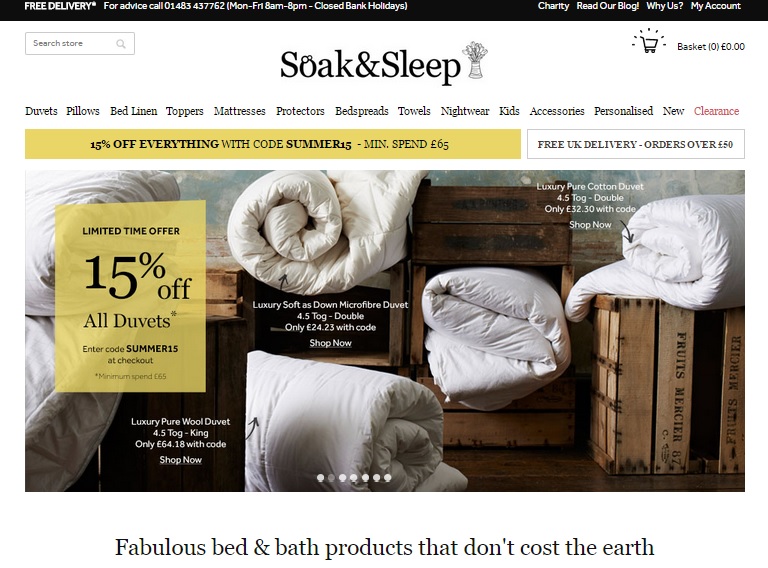Screen dimensions: 768x568
Task: Select the last carousel dot
Action: tap(387, 477)
